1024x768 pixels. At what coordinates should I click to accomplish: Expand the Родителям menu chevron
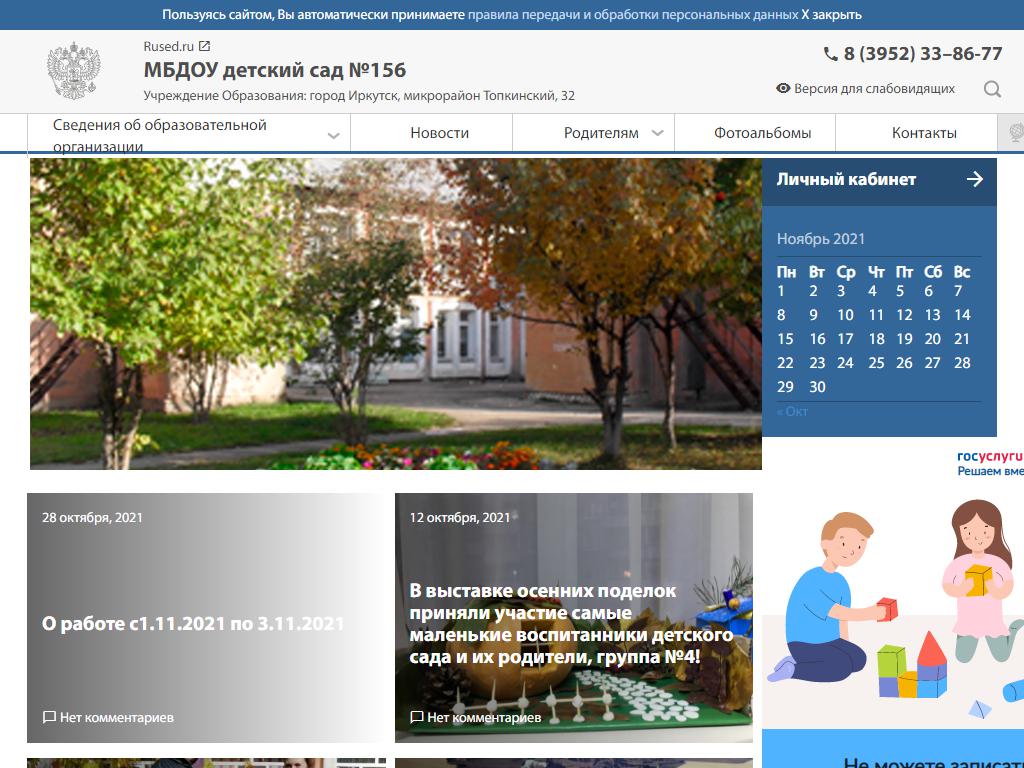click(x=657, y=133)
